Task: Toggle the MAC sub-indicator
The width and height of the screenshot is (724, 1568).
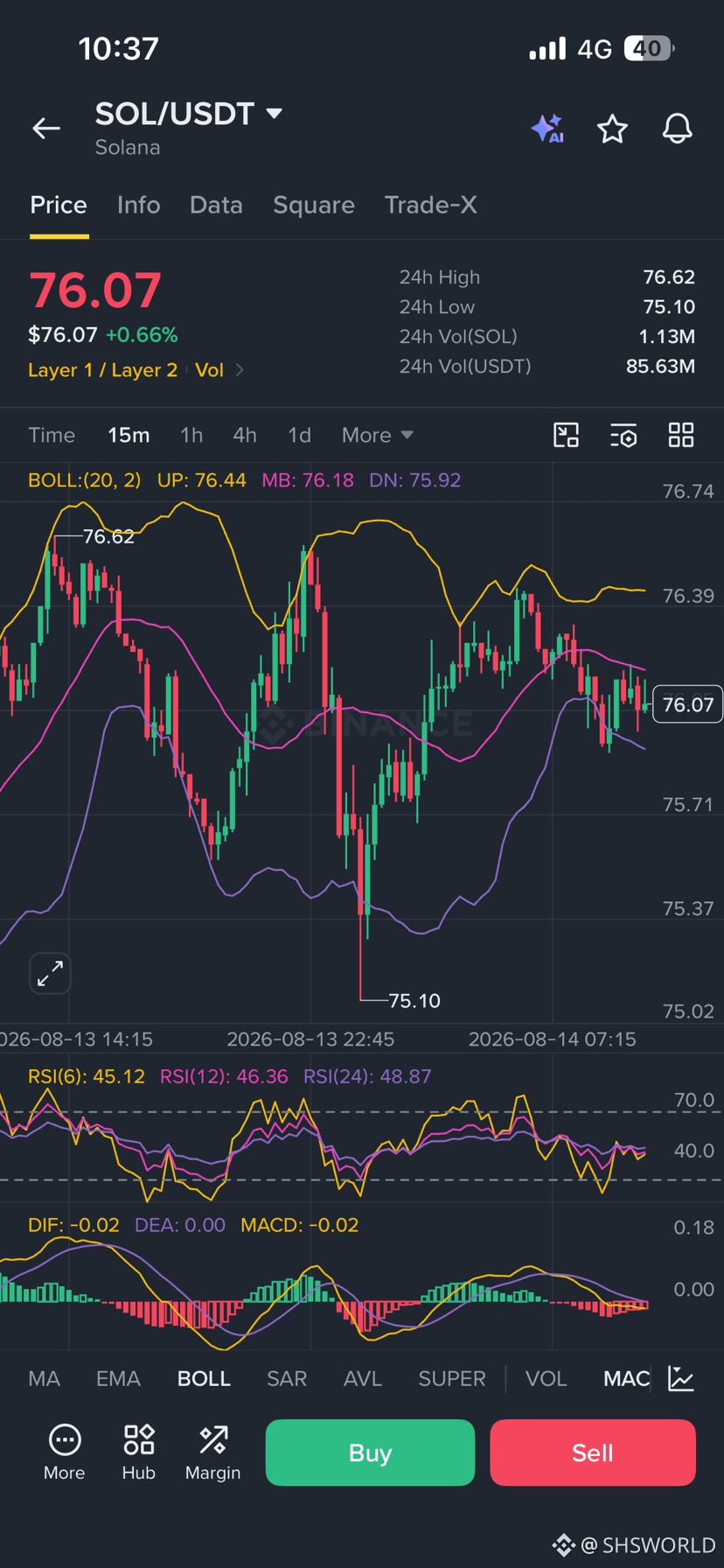Action: pos(627,1379)
